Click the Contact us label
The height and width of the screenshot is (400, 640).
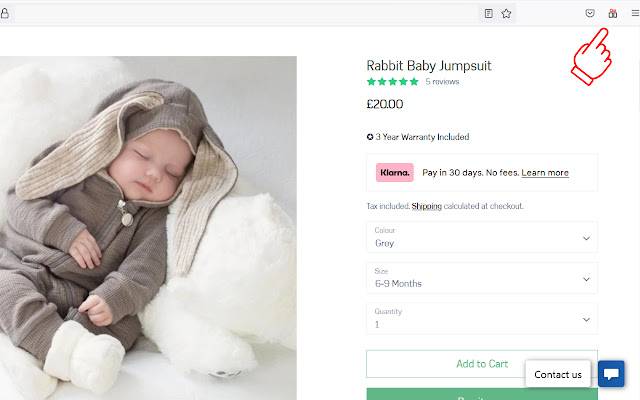558,374
